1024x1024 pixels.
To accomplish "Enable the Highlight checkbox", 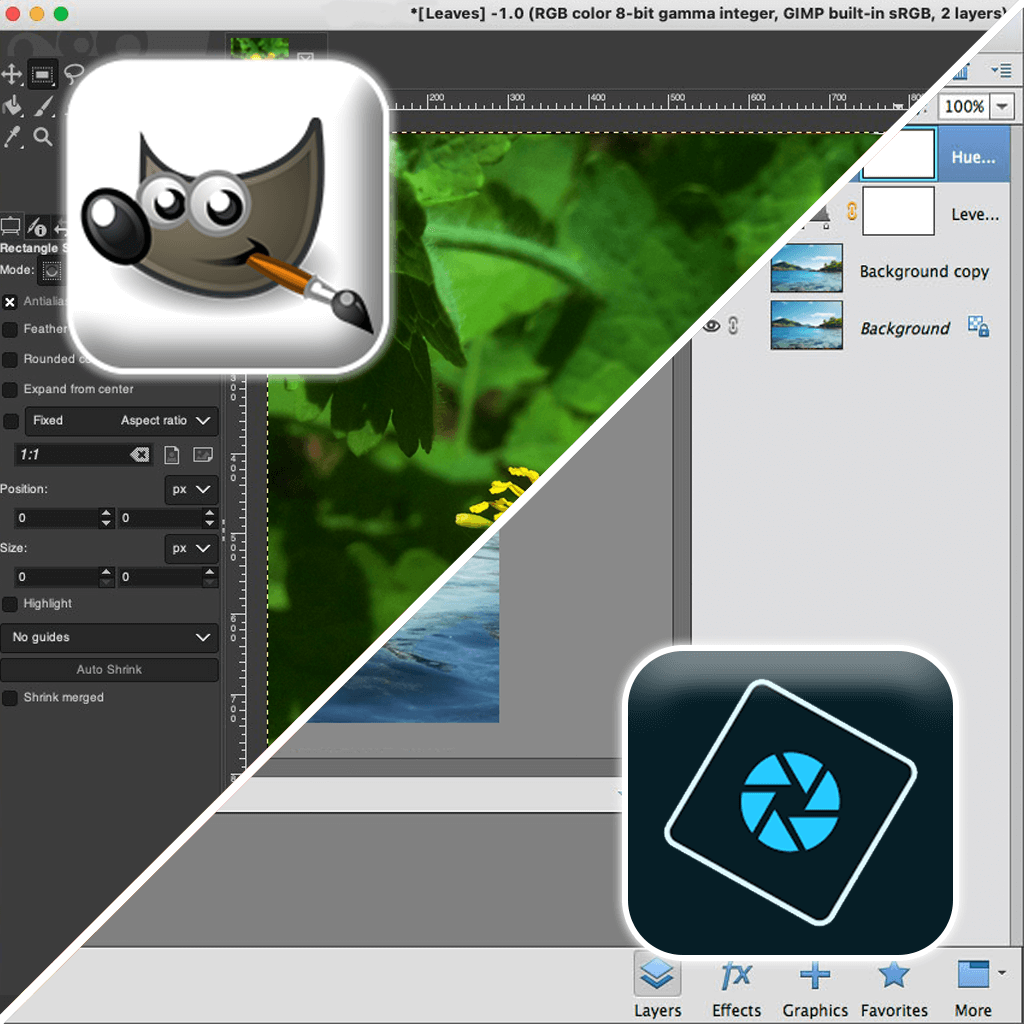I will (x=10, y=604).
